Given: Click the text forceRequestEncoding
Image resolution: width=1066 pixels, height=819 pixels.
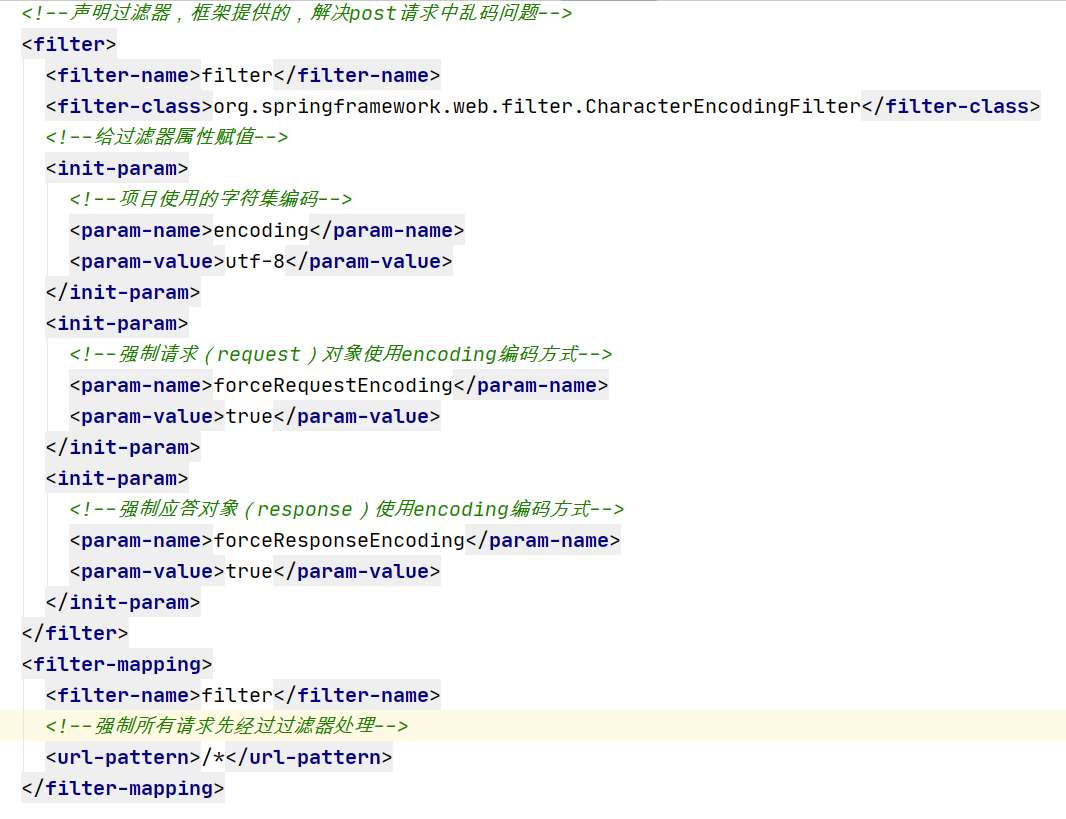Looking at the screenshot, I should pos(333,385).
